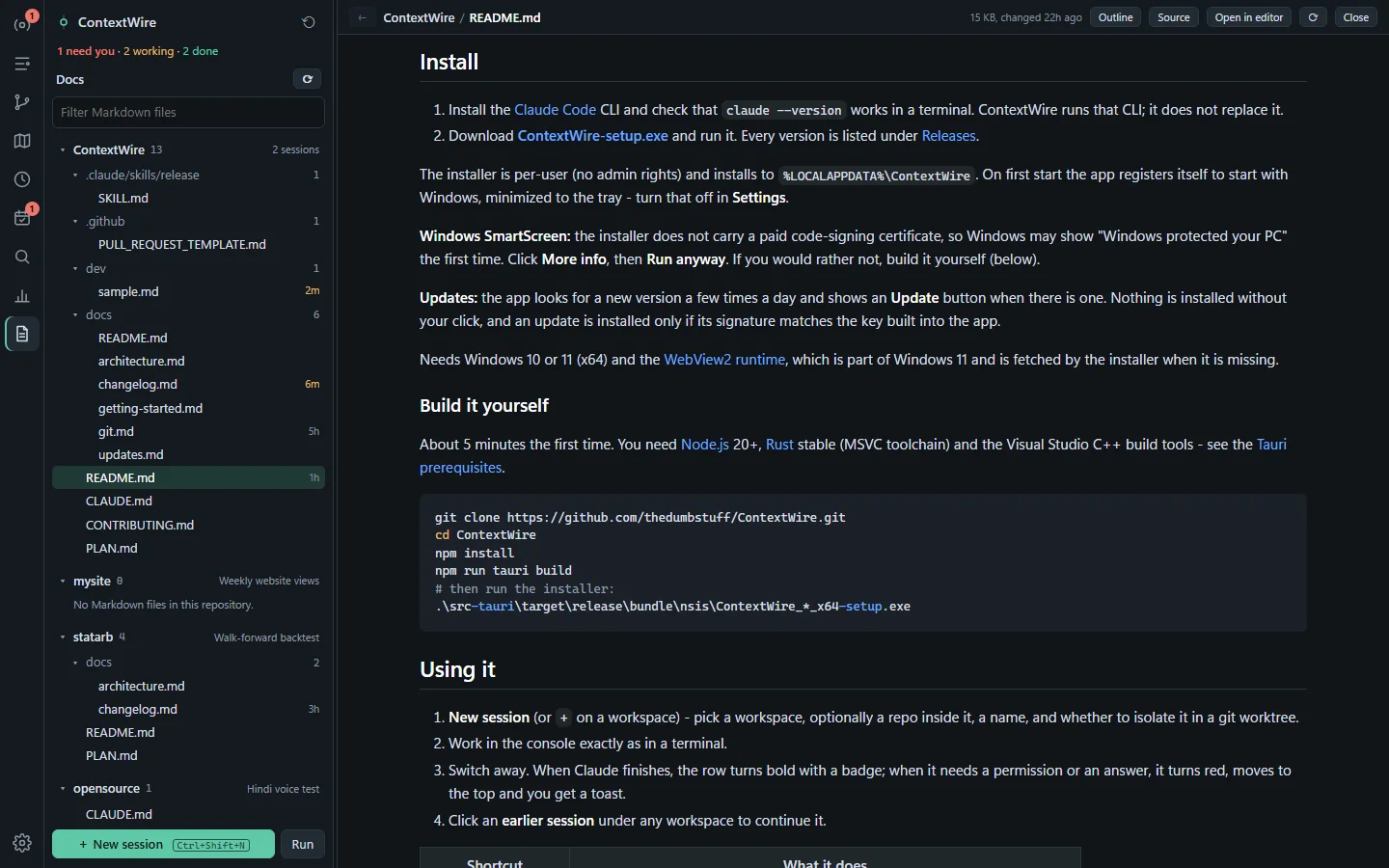Open architecture.md under starb docs

tap(188, 686)
